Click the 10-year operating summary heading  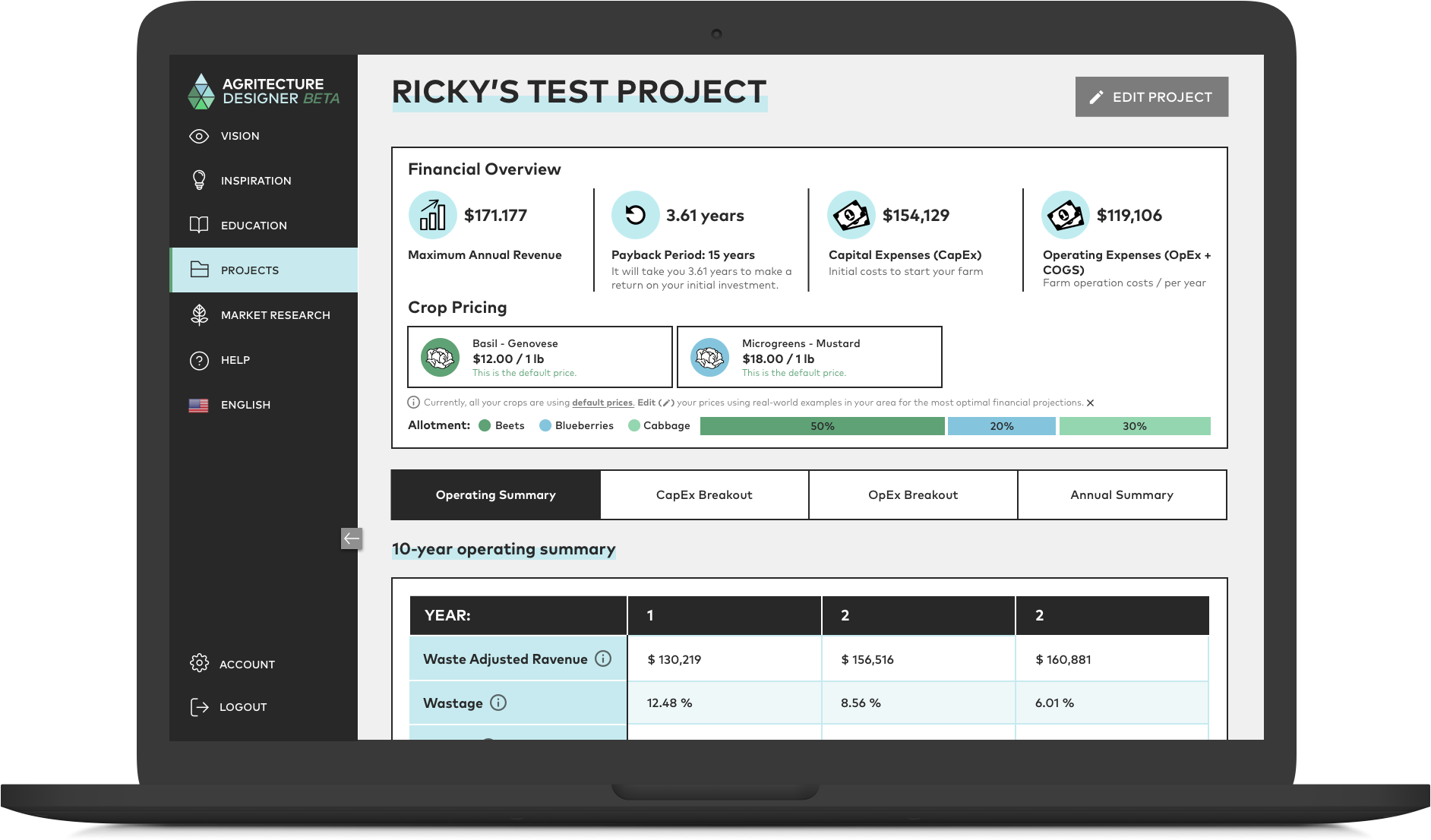(x=504, y=549)
